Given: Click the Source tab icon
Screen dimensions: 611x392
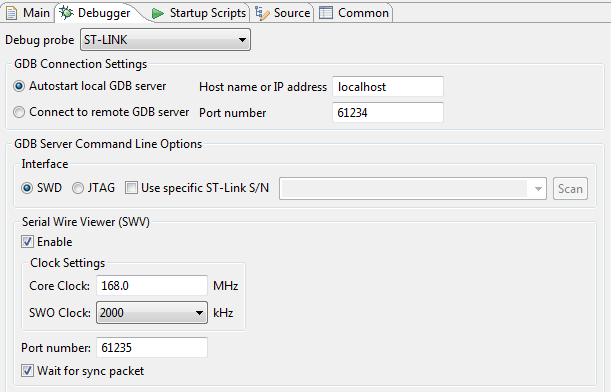Looking at the screenshot, I should 262,13.
